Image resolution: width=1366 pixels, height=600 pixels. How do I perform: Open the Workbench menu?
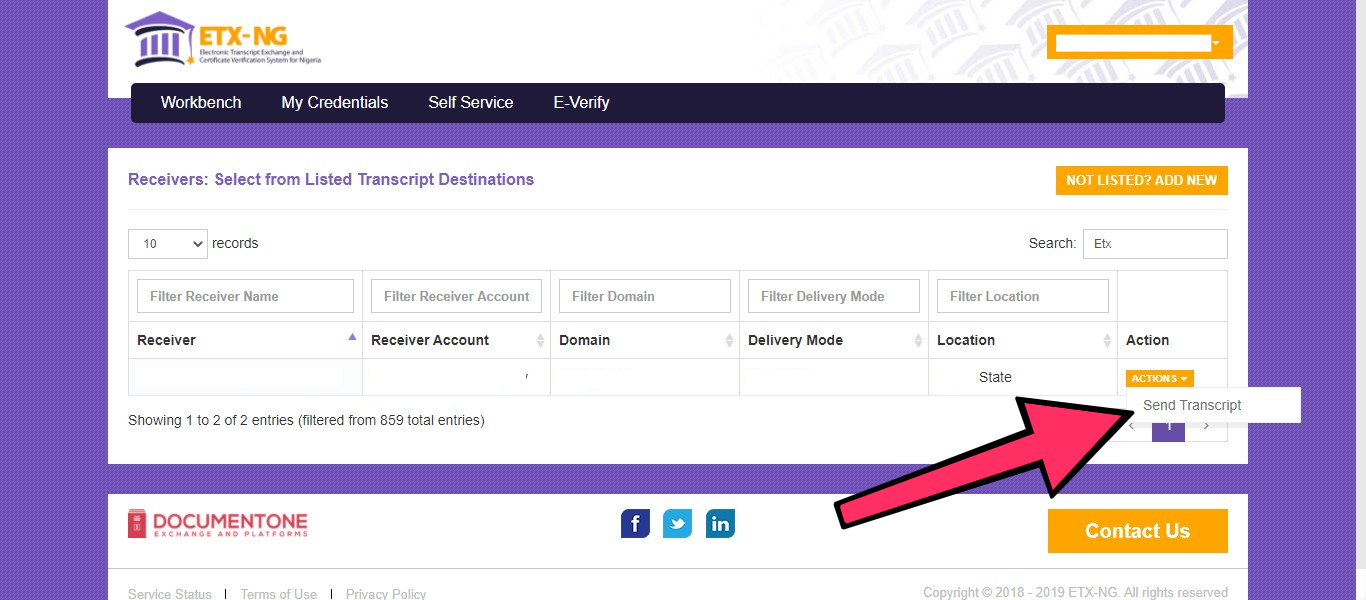pyautogui.click(x=200, y=102)
